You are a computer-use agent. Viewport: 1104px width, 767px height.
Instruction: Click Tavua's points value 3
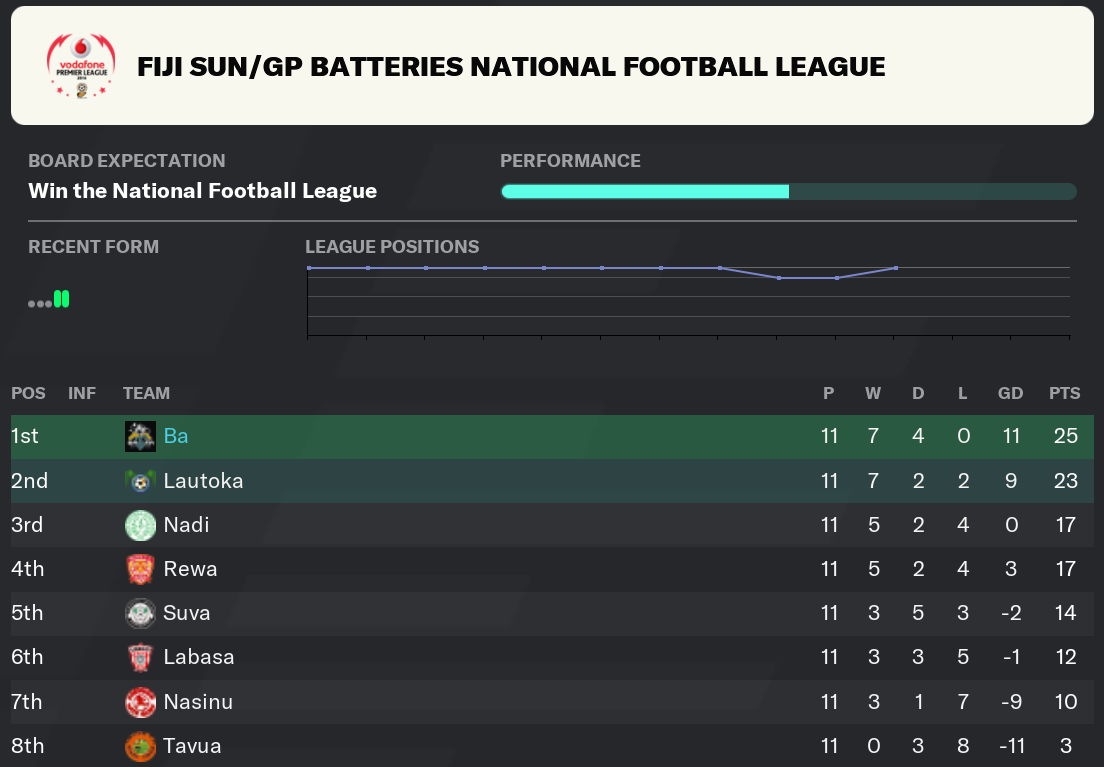[1066, 746]
